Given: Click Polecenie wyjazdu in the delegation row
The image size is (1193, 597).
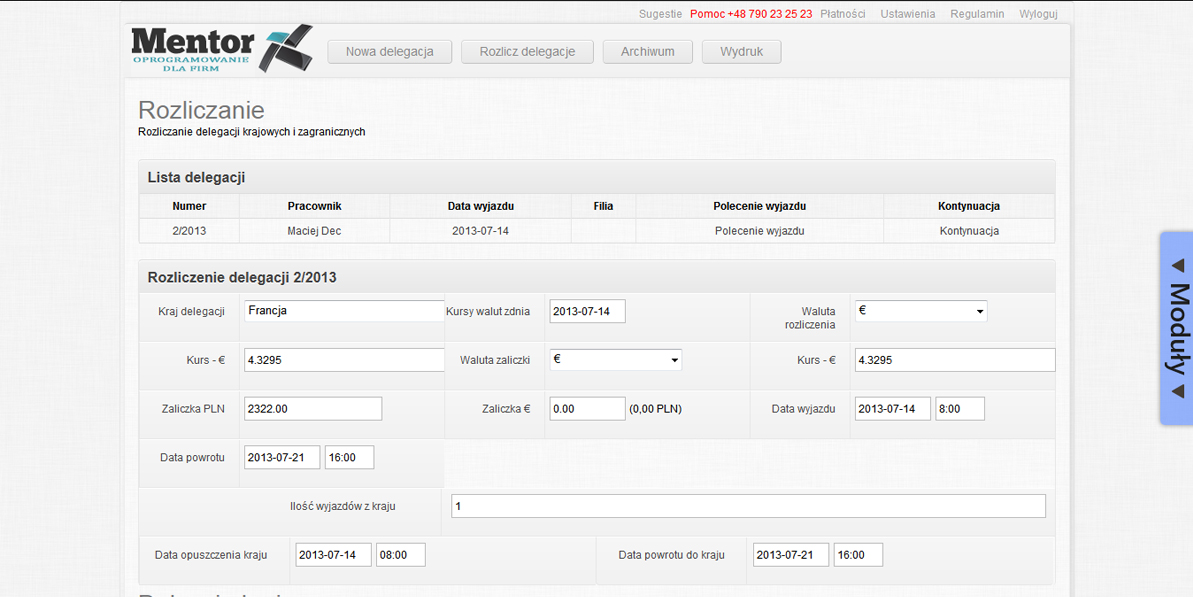Looking at the screenshot, I should click(759, 231).
